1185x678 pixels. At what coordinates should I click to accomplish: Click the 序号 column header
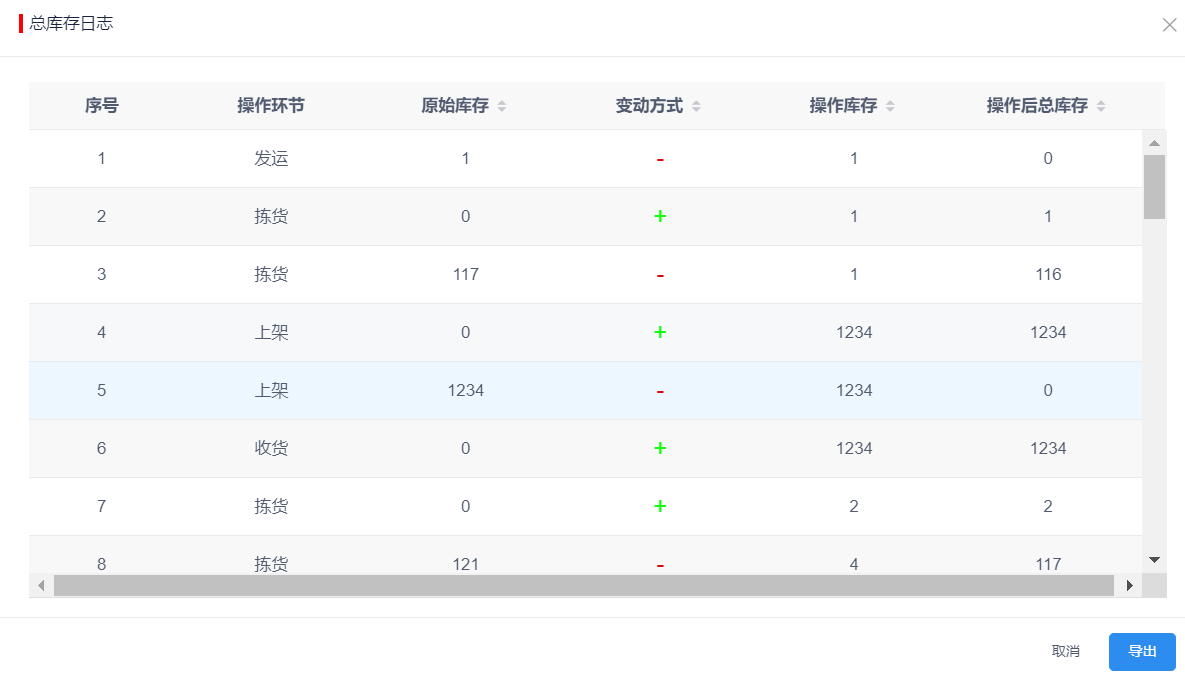[101, 106]
